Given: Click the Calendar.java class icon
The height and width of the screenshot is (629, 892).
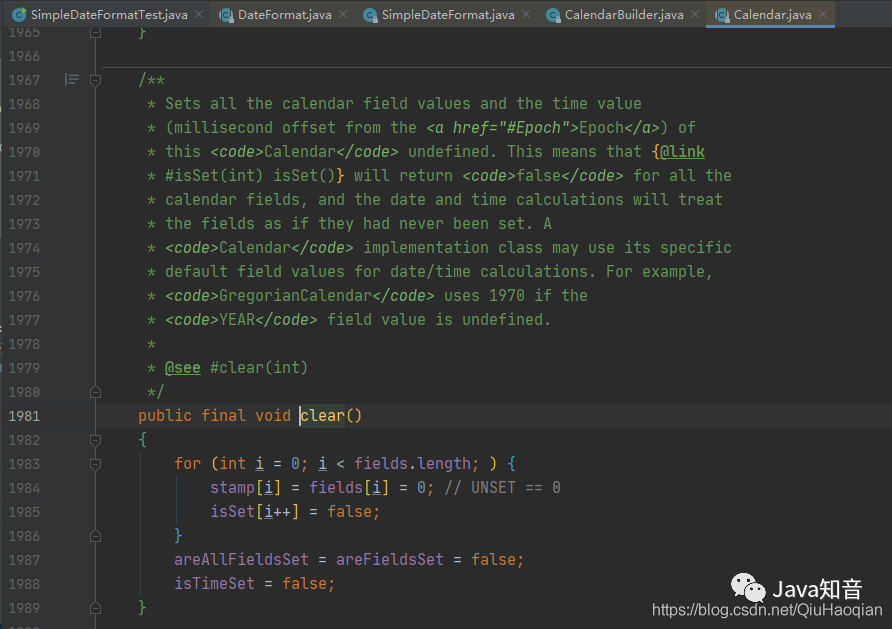Looking at the screenshot, I should coord(722,15).
